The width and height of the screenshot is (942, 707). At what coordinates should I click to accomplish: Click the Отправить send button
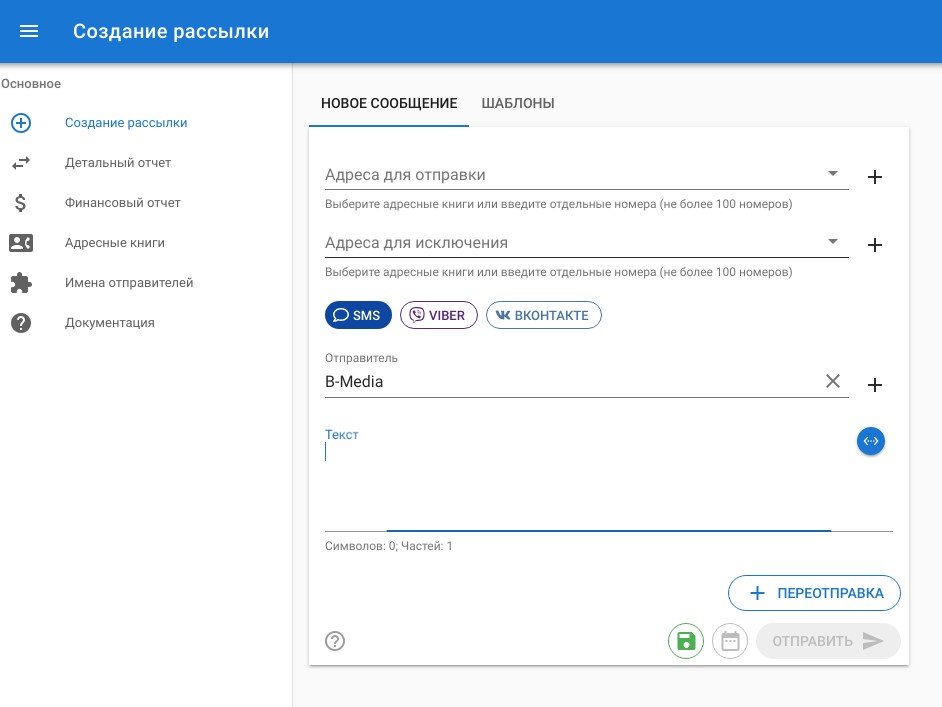828,641
